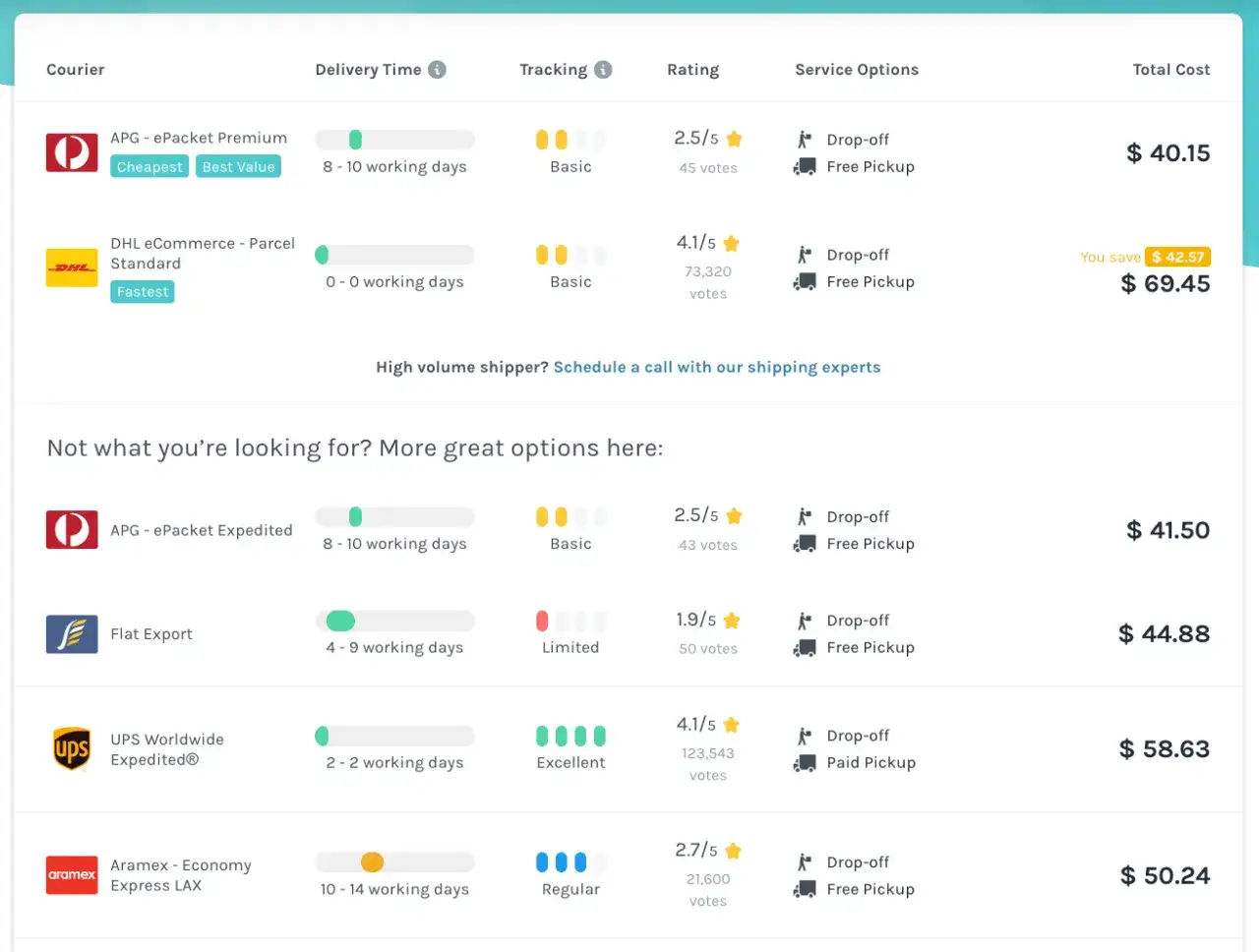Click the '21,600 votes' rating count
Image resolution: width=1259 pixels, height=952 pixels.
coord(708,890)
